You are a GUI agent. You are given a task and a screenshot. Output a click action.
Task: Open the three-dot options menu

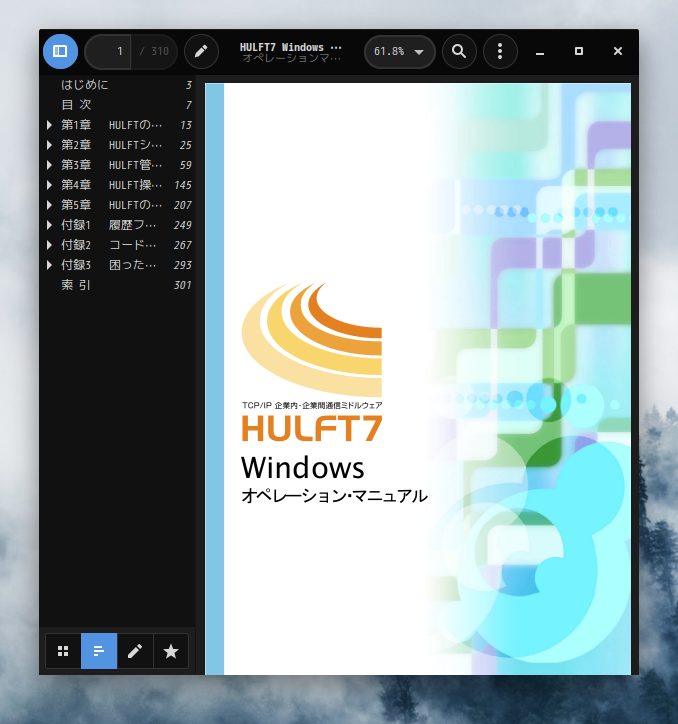coord(500,51)
